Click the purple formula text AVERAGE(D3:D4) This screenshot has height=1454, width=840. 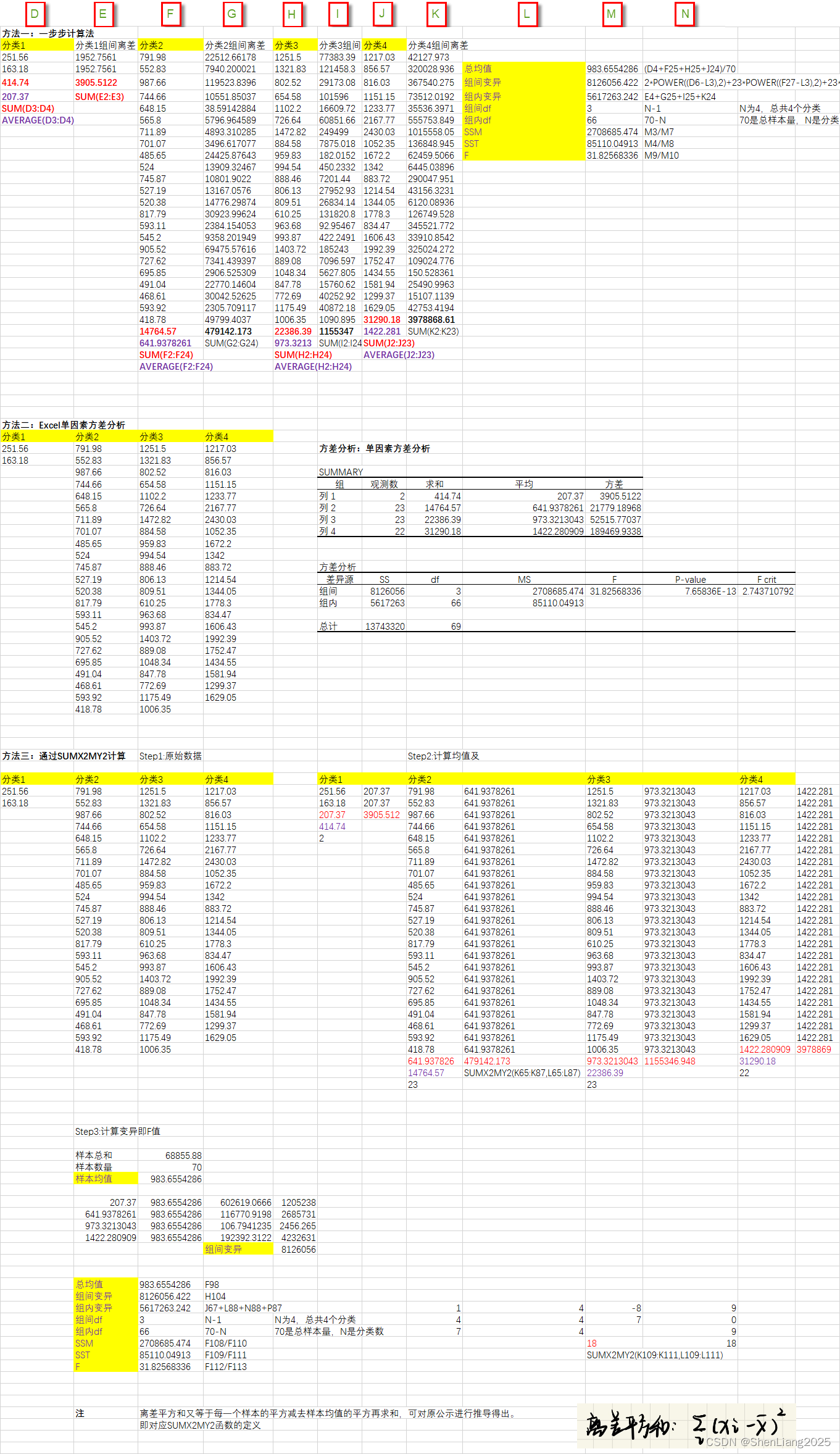click(x=38, y=120)
